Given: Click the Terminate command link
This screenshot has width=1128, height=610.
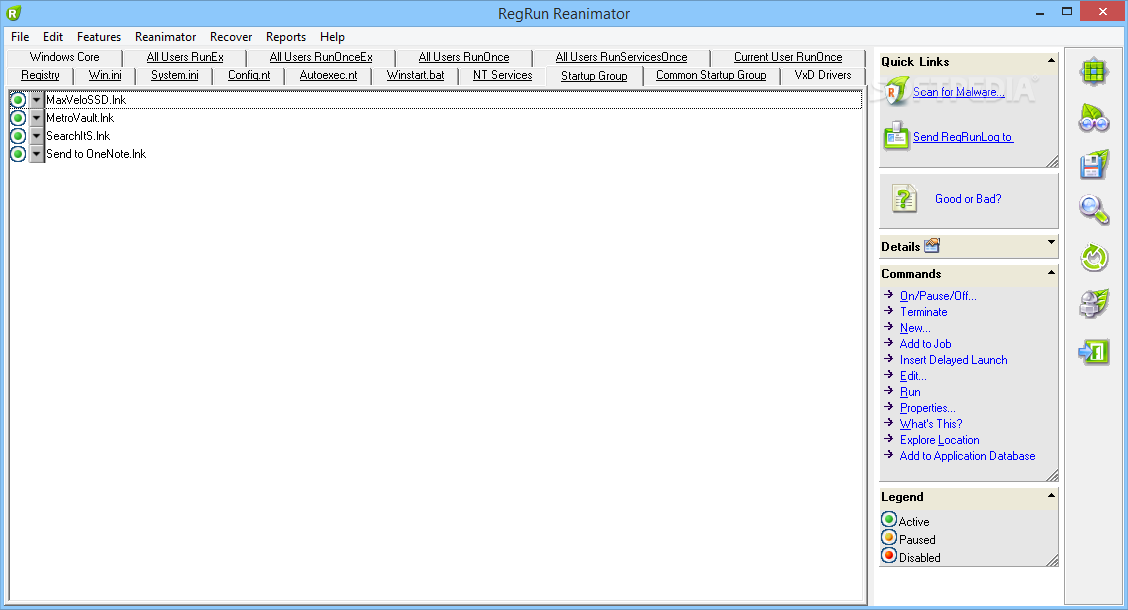Looking at the screenshot, I should [923, 311].
